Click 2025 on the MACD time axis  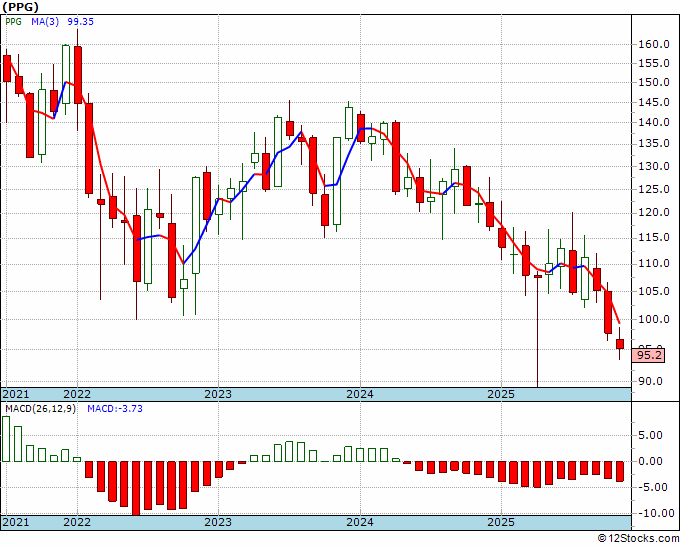[501, 522]
